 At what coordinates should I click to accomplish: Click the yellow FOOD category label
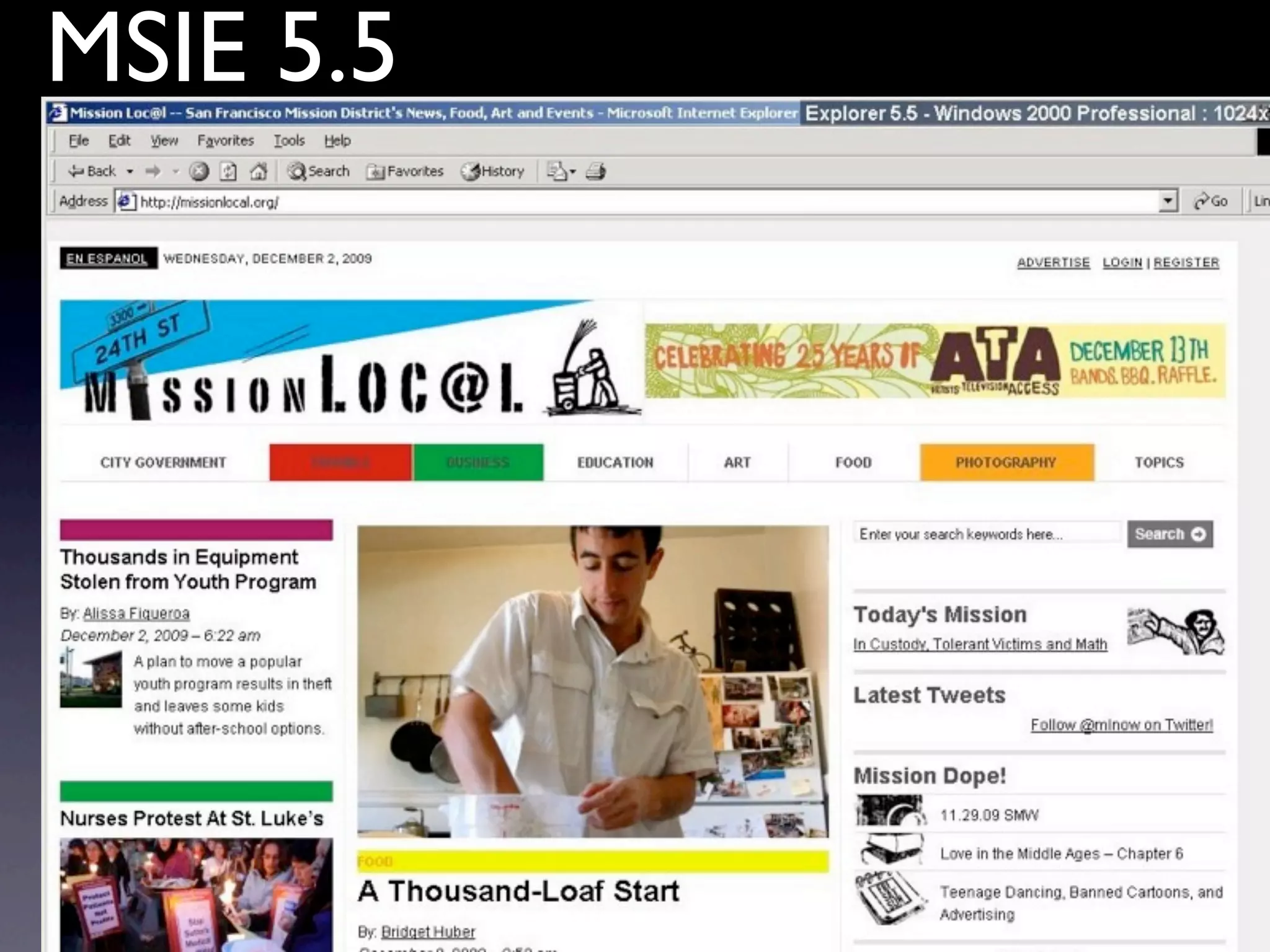(x=375, y=862)
